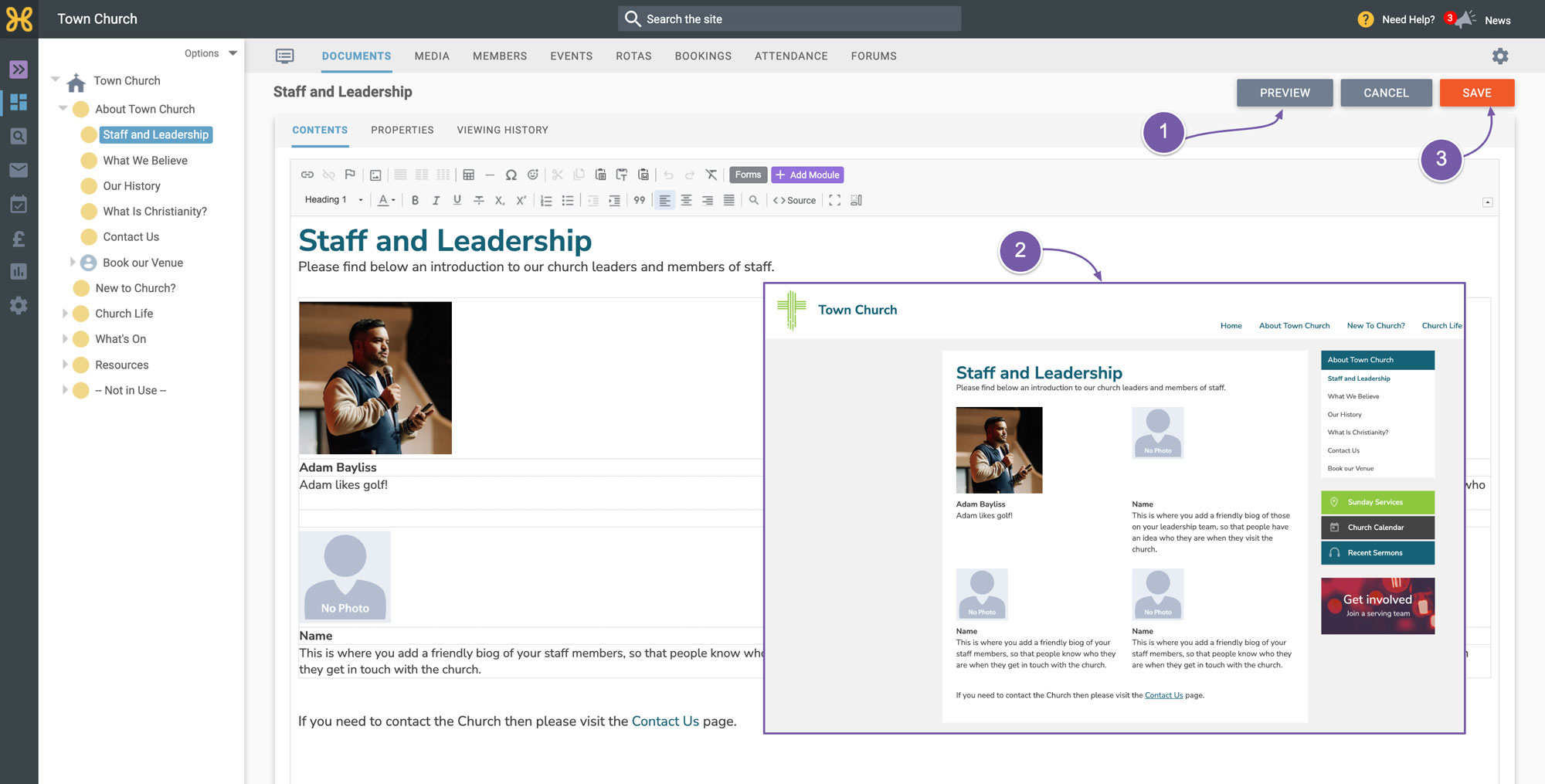Viewport: 1545px width, 784px height.
Task: Insert a horizontal line
Action: (x=490, y=175)
